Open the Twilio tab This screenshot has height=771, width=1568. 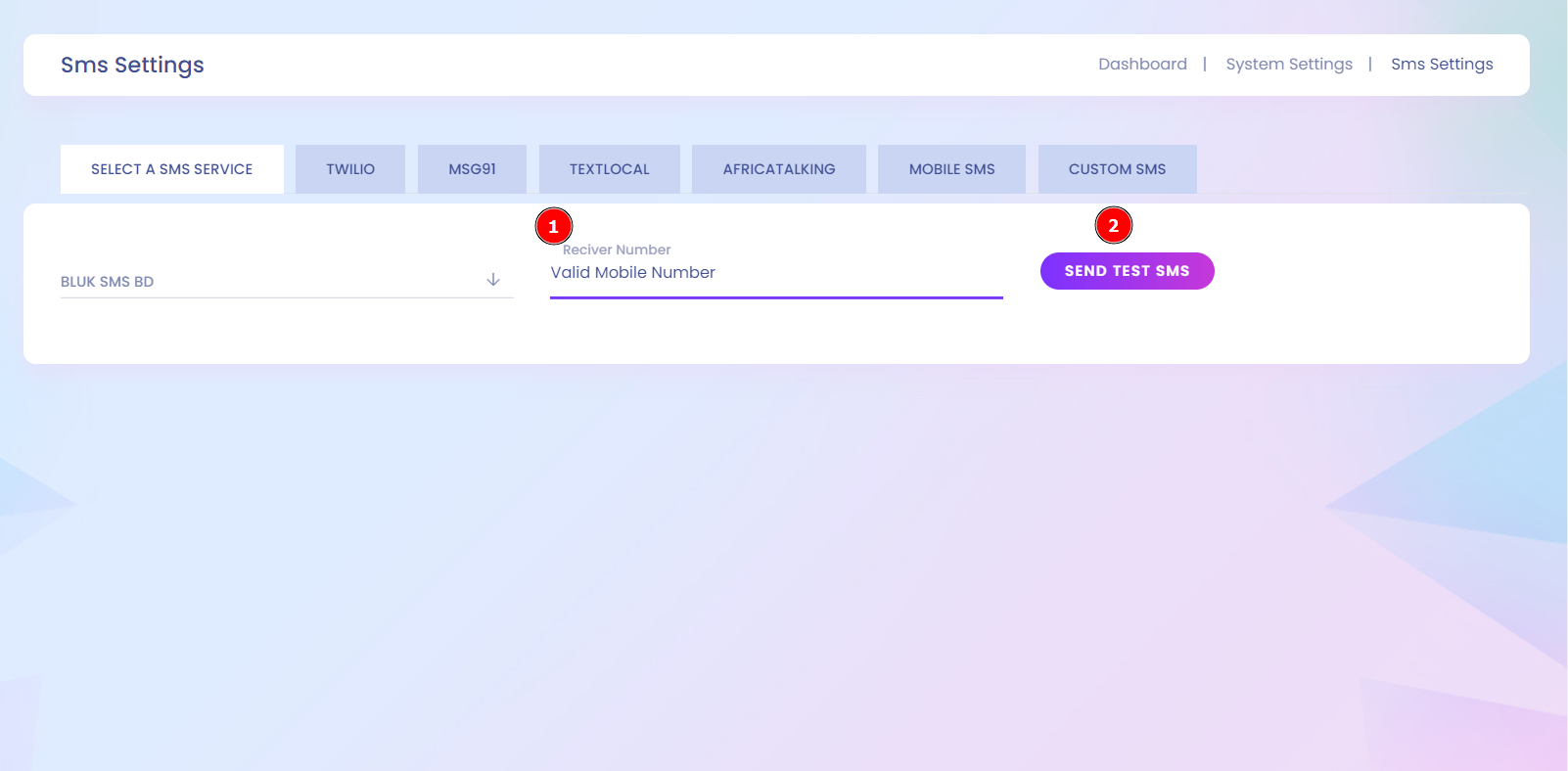(350, 169)
